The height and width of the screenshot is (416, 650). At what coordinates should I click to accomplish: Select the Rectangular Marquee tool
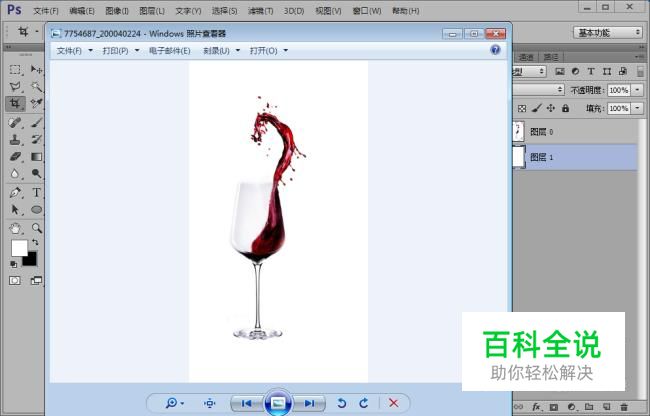(x=15, y=70)
